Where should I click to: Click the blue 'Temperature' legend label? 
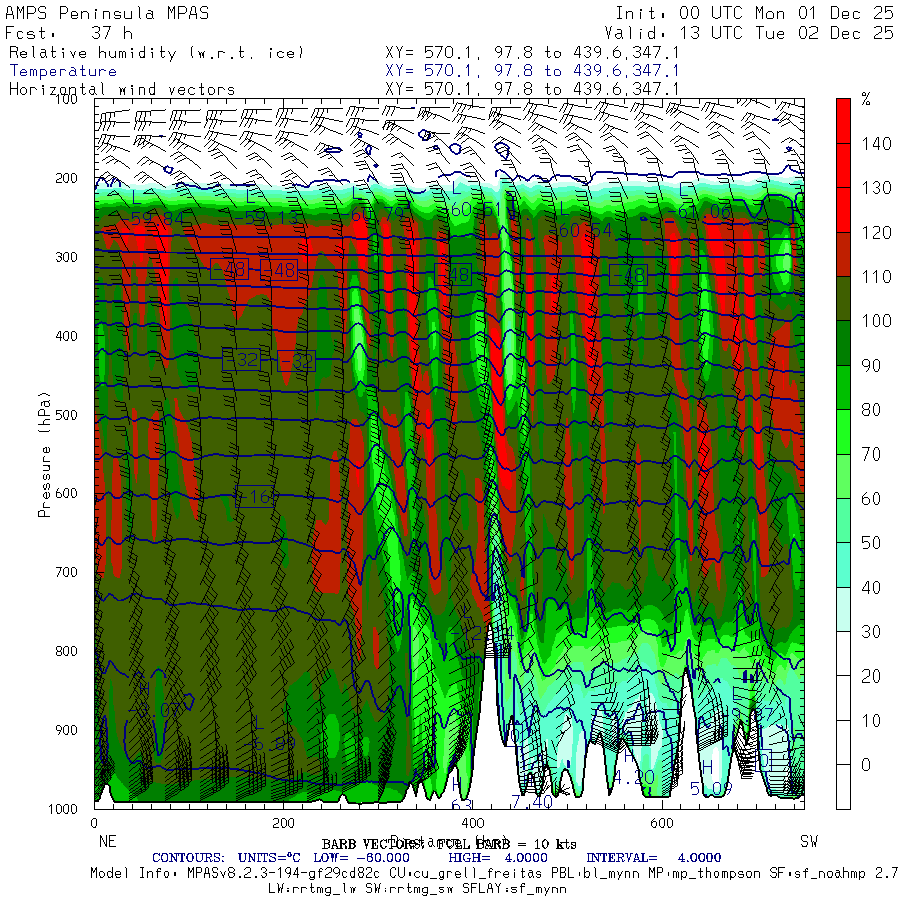pyautogui.click(x=63, y=71)
